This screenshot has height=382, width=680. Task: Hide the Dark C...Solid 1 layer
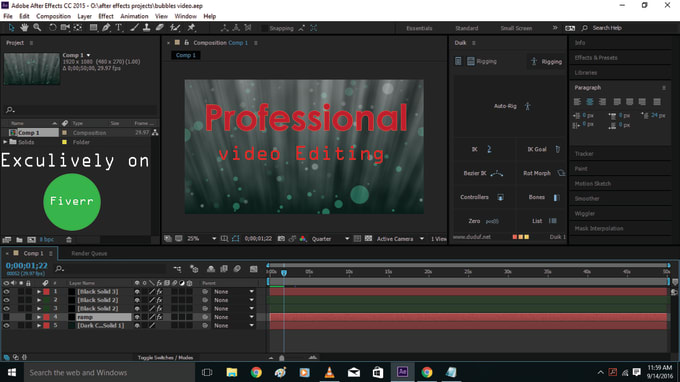tap(6, 326)
